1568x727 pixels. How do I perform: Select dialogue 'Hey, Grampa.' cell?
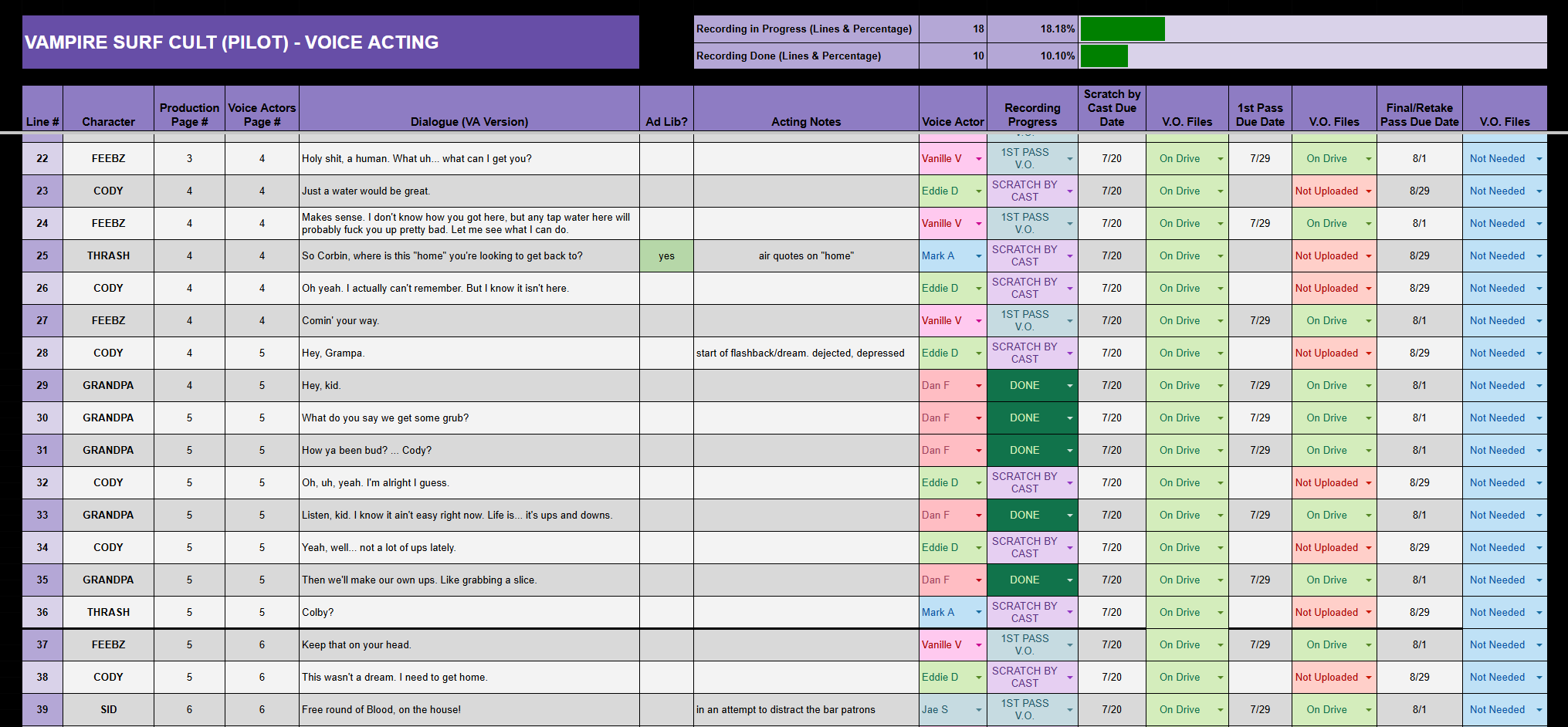tap(469, 353)
